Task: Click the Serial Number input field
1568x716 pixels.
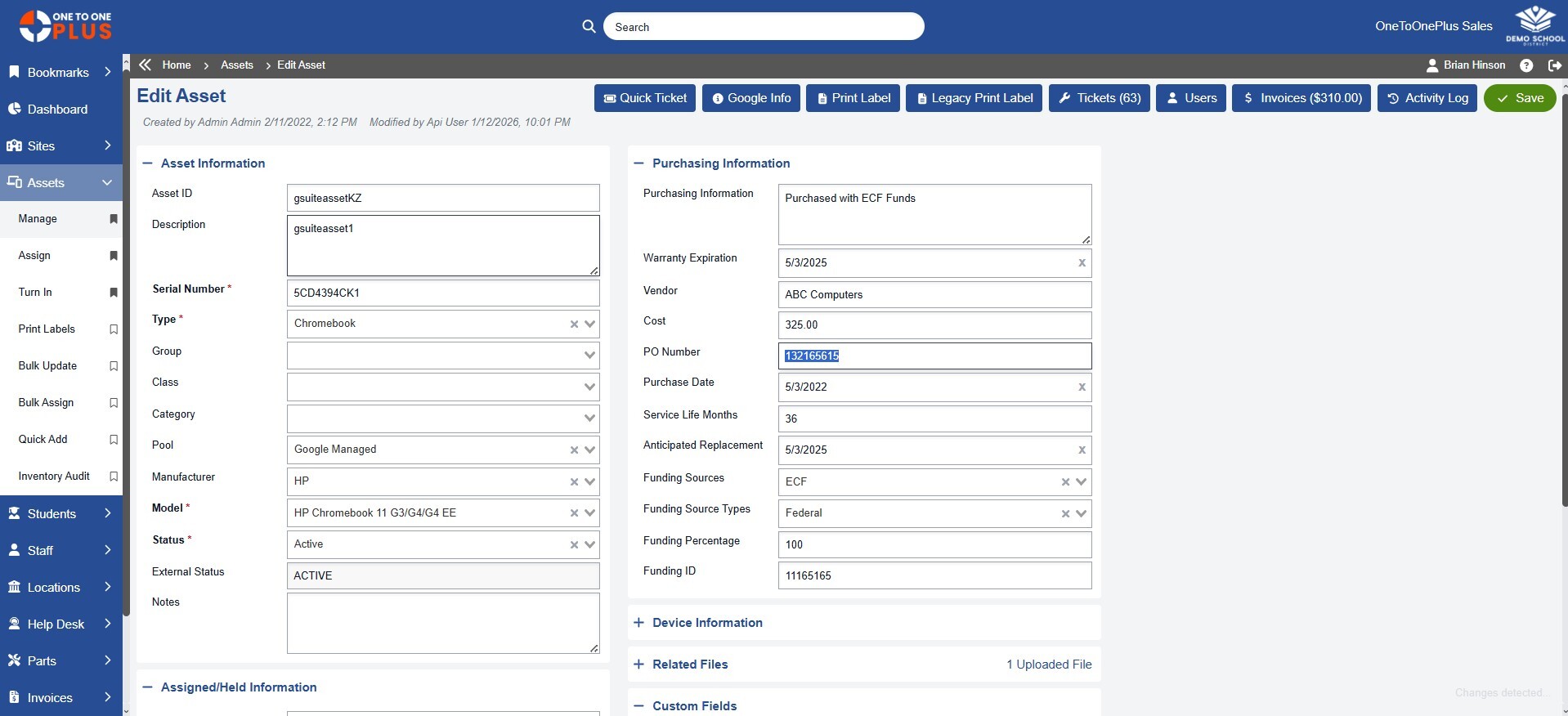Action: [x=442, y=293]
